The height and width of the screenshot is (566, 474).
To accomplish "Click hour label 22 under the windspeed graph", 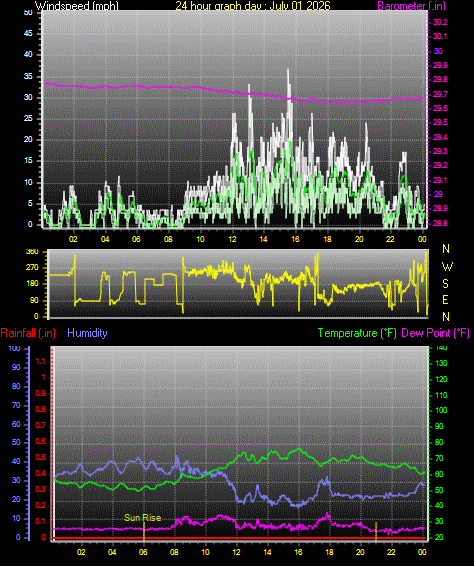I will pyautogui.click(x=390, y=239).
